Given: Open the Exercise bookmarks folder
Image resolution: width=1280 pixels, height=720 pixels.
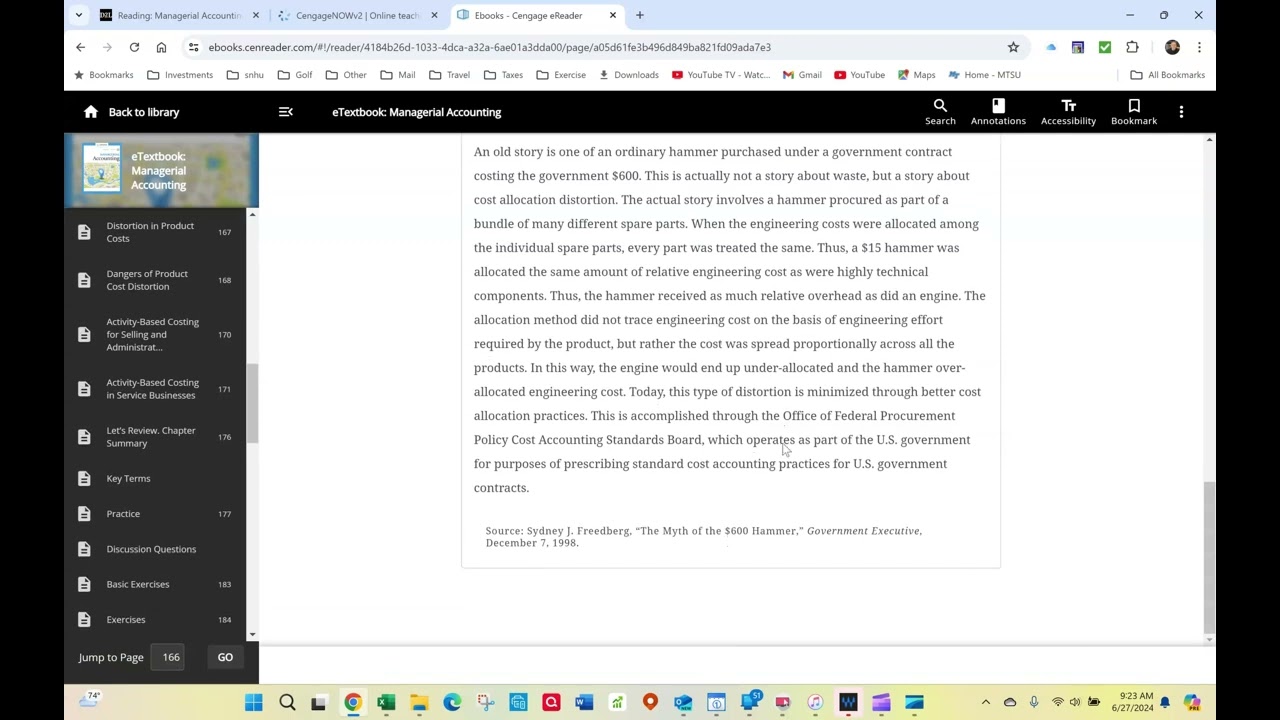Looking at the screenshot, I should tap(561, 75).
